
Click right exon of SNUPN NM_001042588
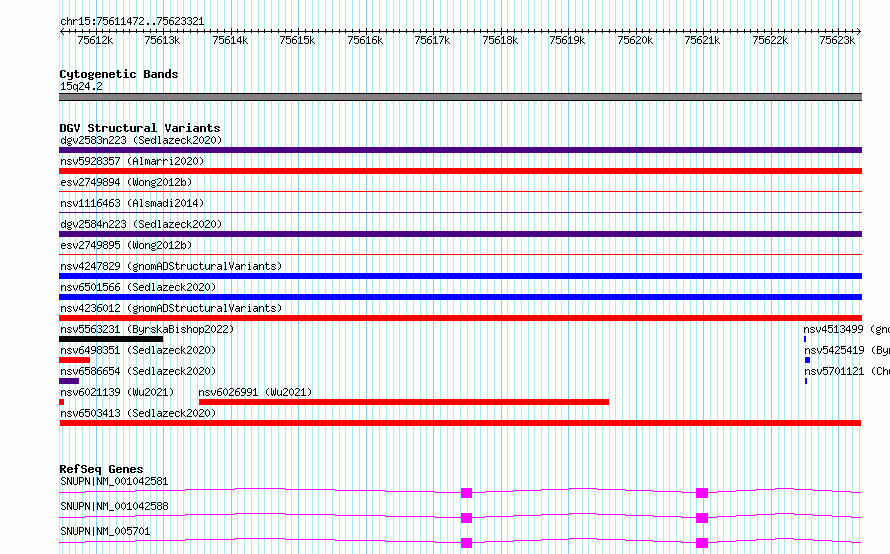[702, 518]
